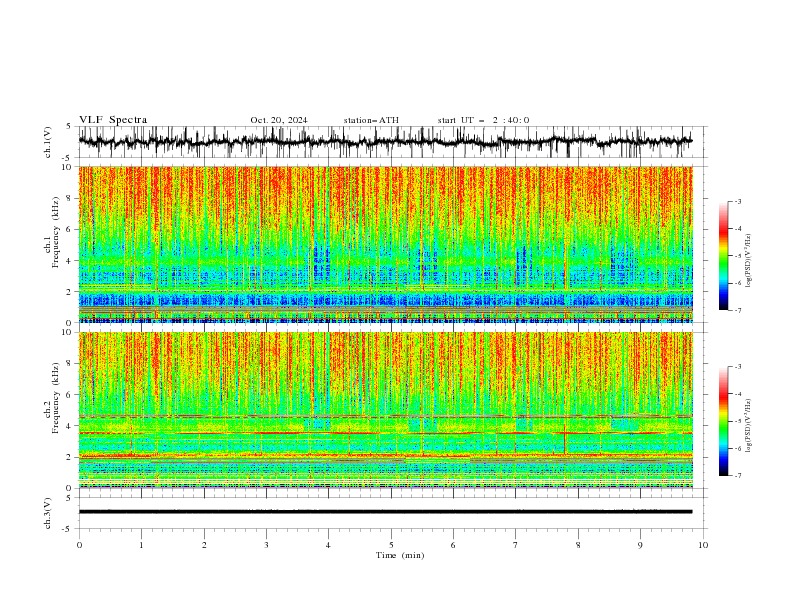Click the ch.2 colorbar 'log(PSD)(V²/Hz)' label
The height and width of the screenshot is (612, 792).
748,426
